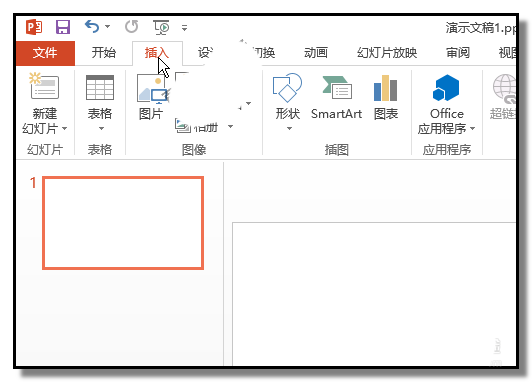The width and height of the screenshot is (532, 382).
Task: Insert a table with 表格 icon
Action: [100, 88]
